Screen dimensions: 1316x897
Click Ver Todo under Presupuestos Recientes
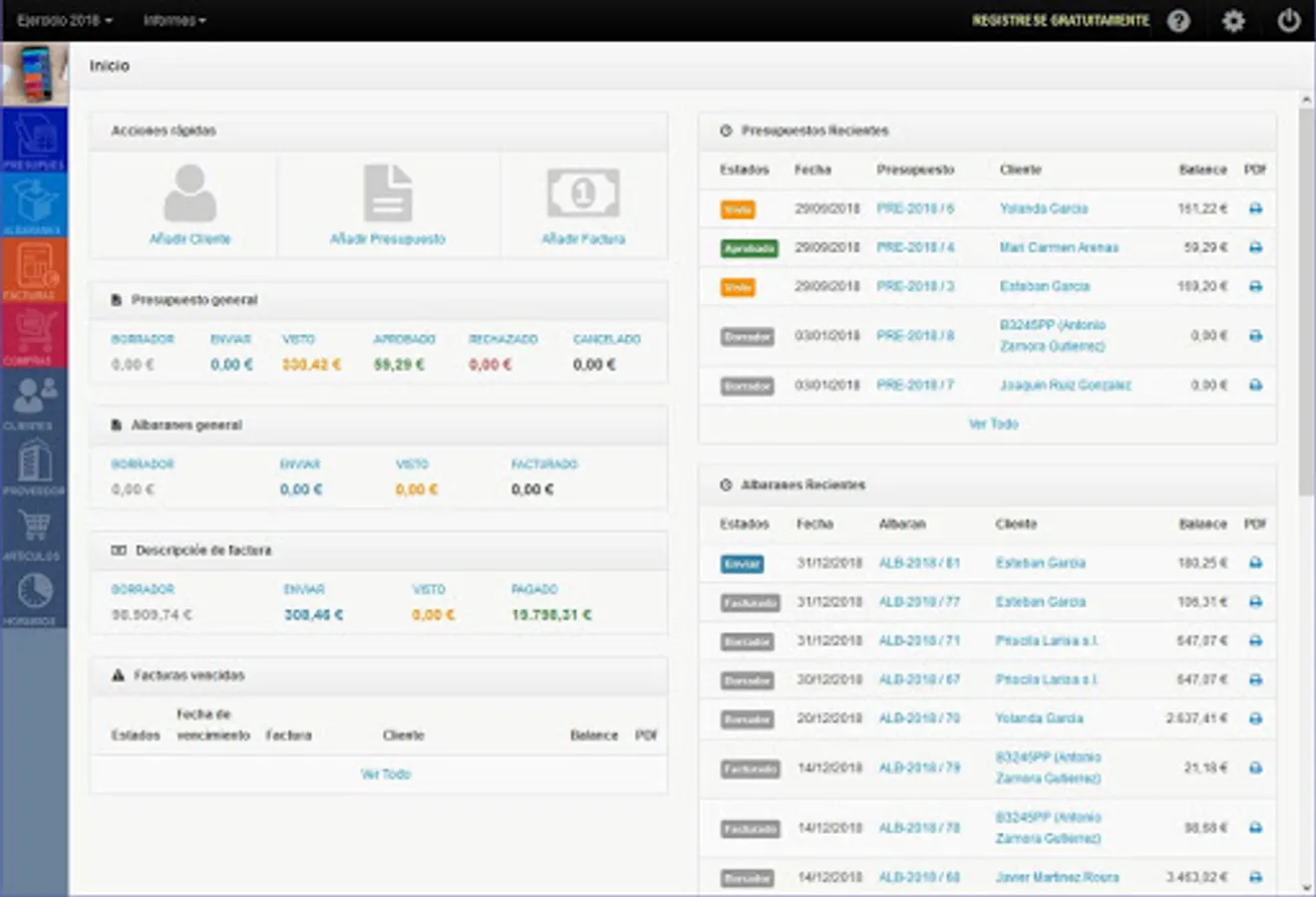pyautogui.click(x=993, y=425)
